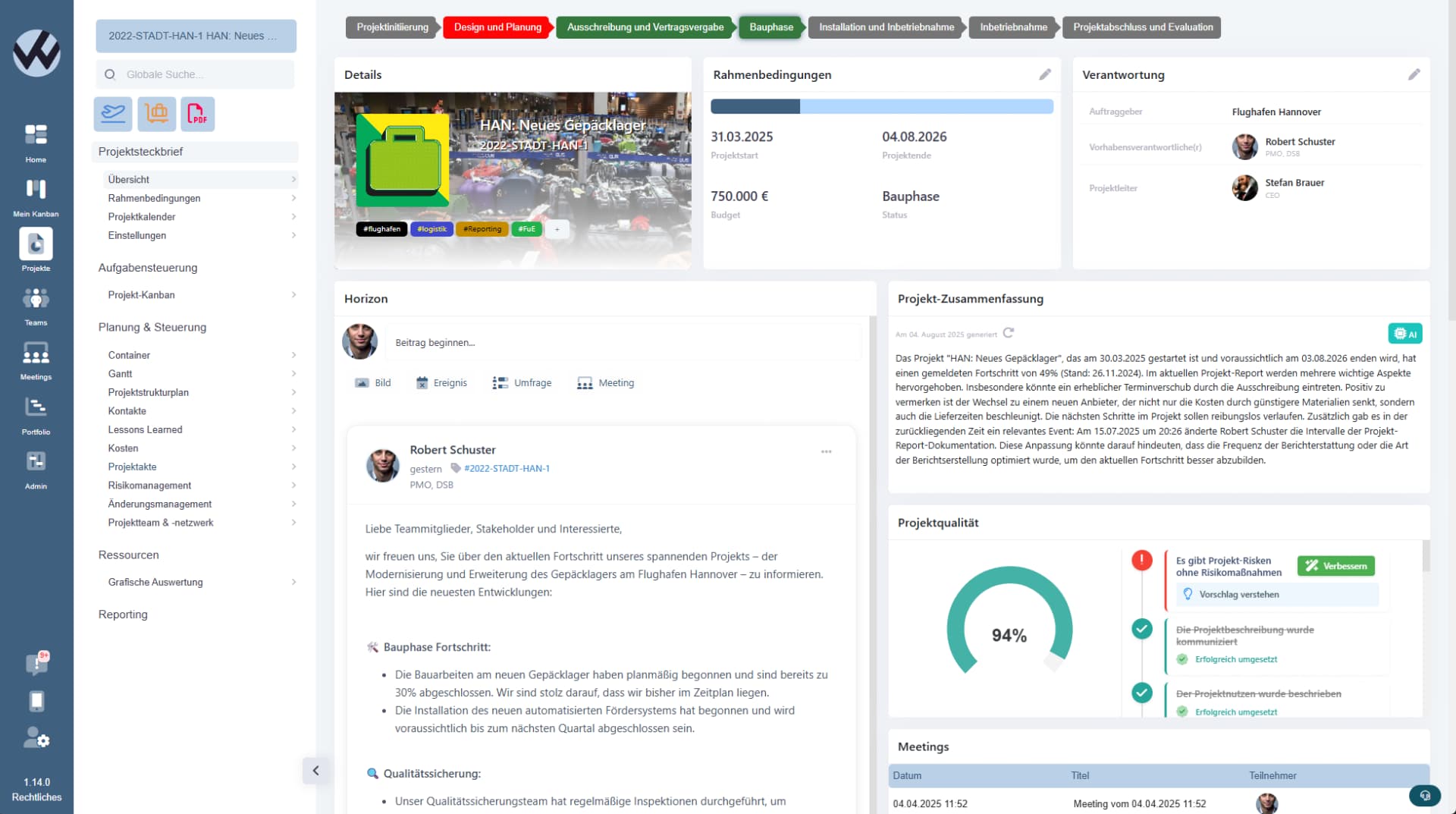Open notifications icon with 9+ badge
The height and width of the screenshot is (814, 1456).
[x=36, y=664]
